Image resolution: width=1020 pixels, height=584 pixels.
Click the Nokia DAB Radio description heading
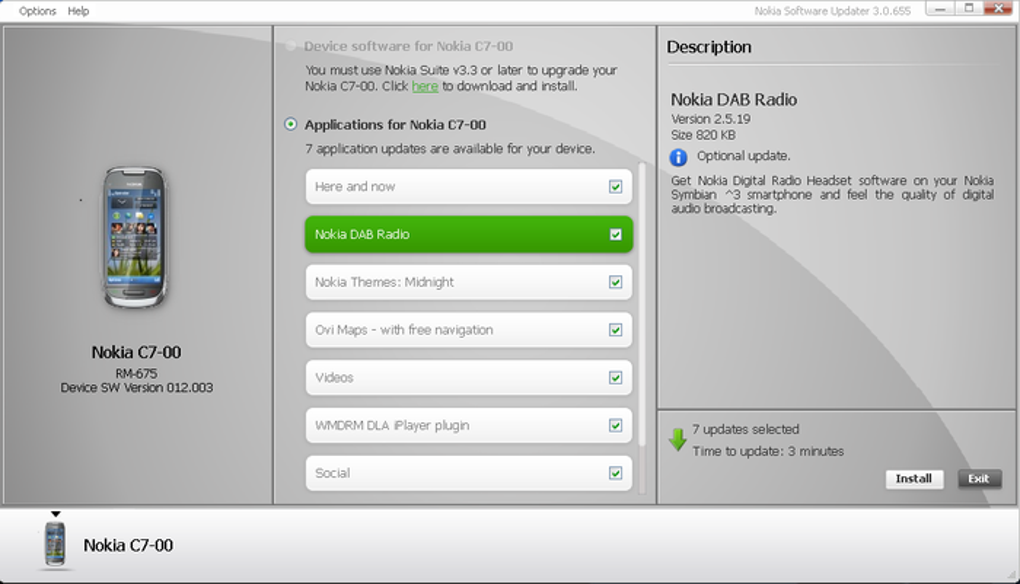coord(734,100)
